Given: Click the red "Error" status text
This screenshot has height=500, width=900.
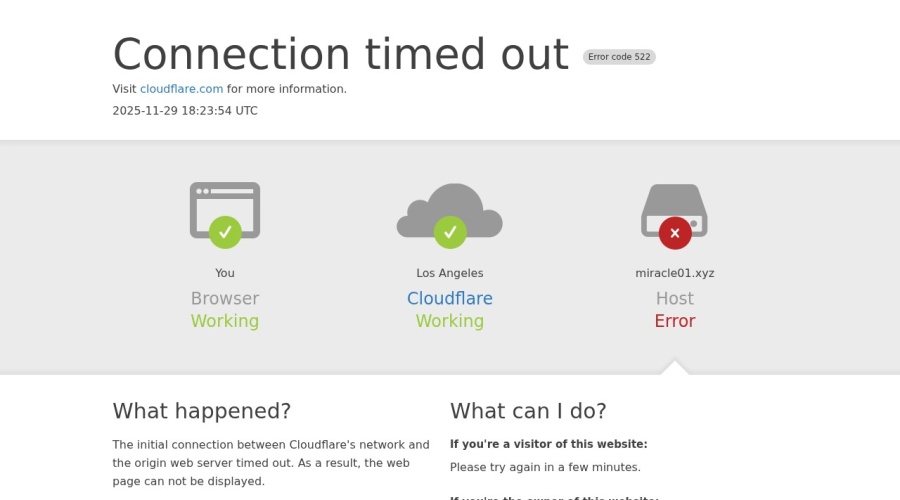Looking at the screenshot, I should tap(675, 321).
